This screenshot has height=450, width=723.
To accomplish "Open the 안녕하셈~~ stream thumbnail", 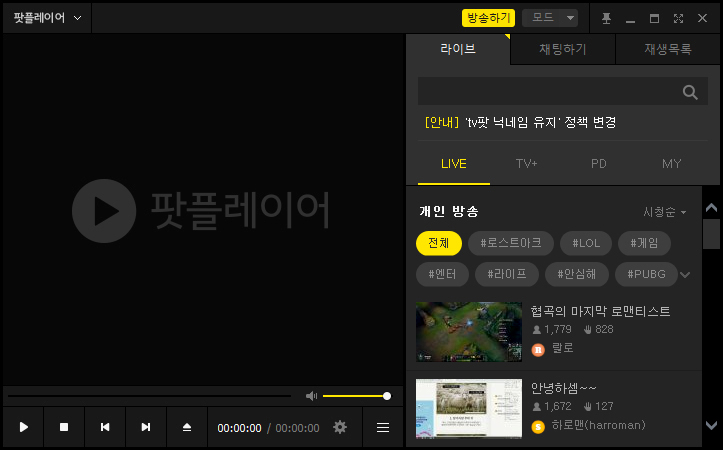I will pos(469,409).
